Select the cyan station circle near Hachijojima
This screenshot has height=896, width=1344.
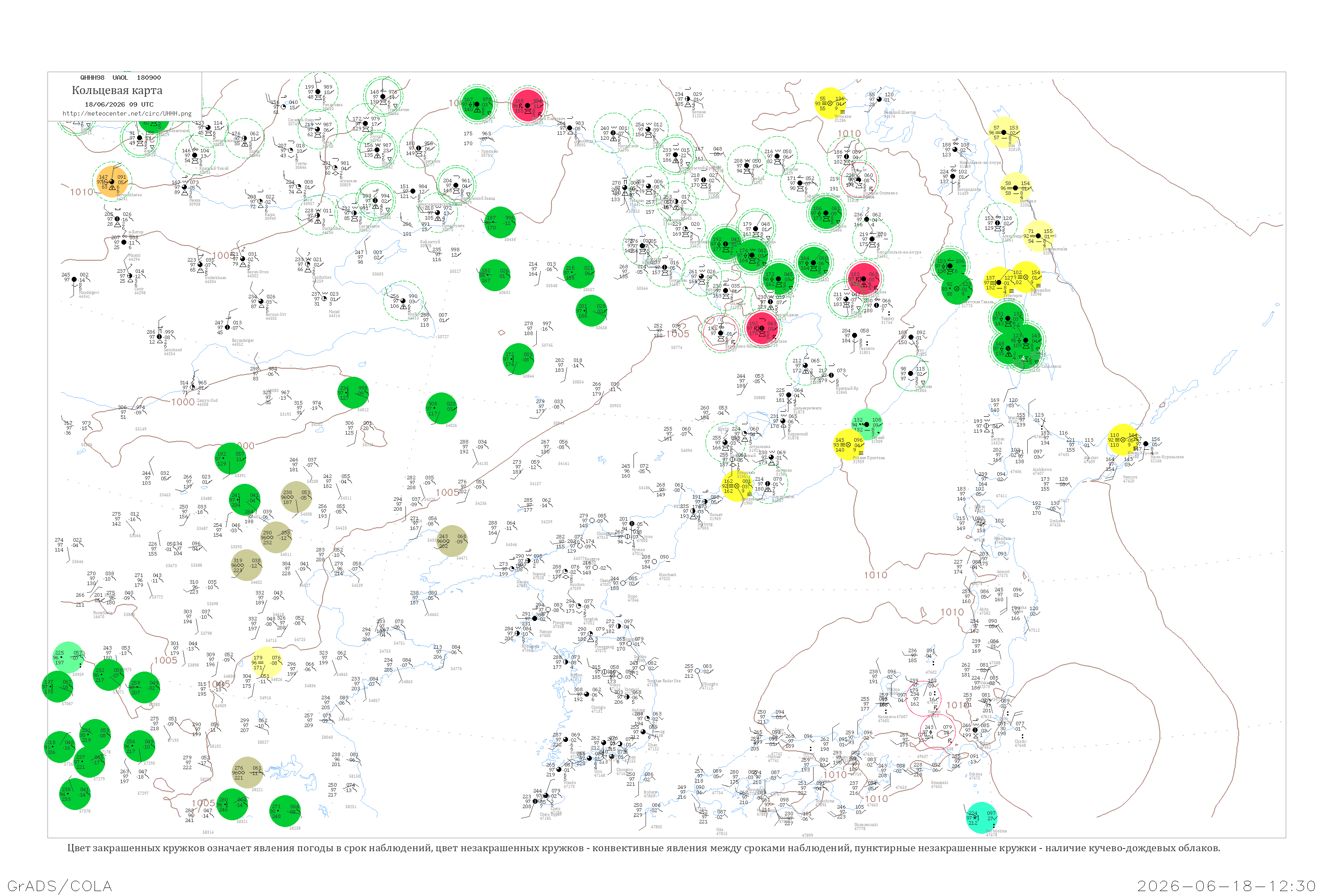[x=981, y=818]
